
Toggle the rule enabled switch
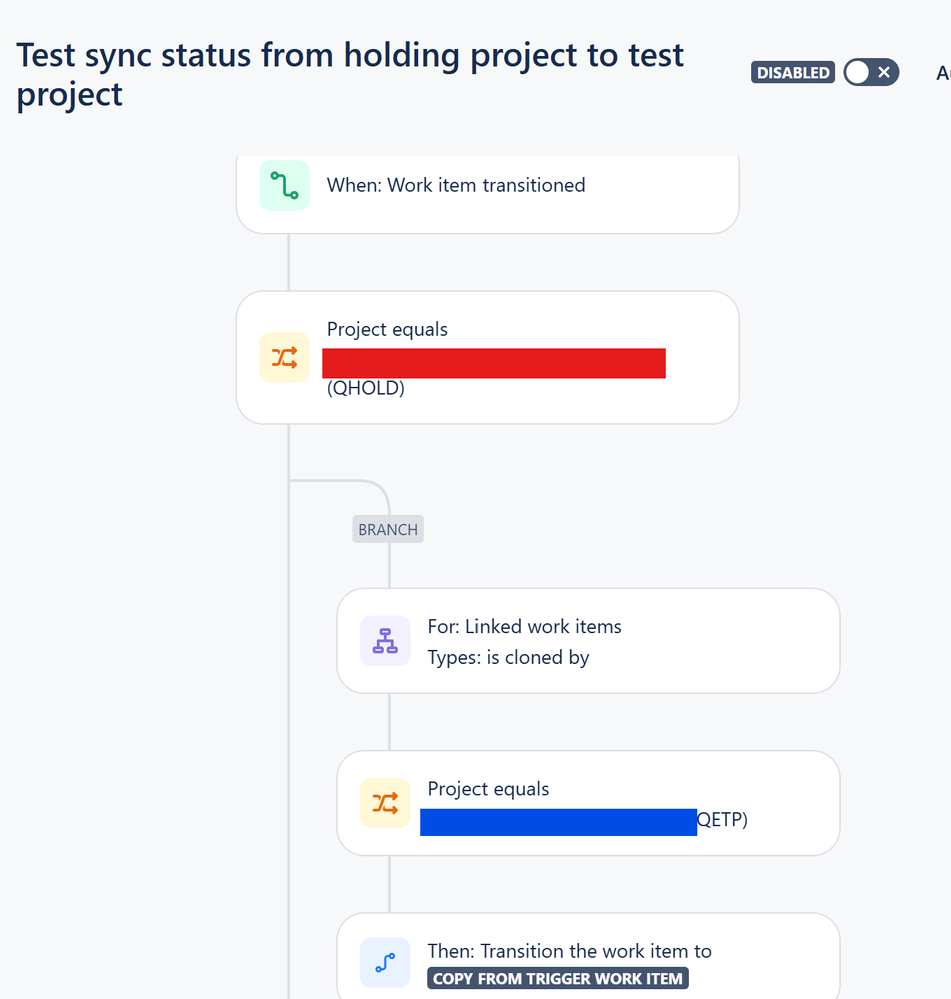coord(871,72)
